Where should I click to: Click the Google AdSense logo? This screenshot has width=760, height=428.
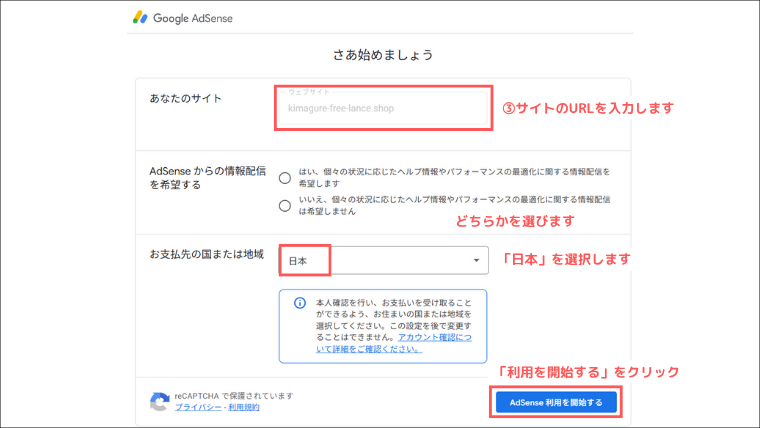click(x=183, y=18)
